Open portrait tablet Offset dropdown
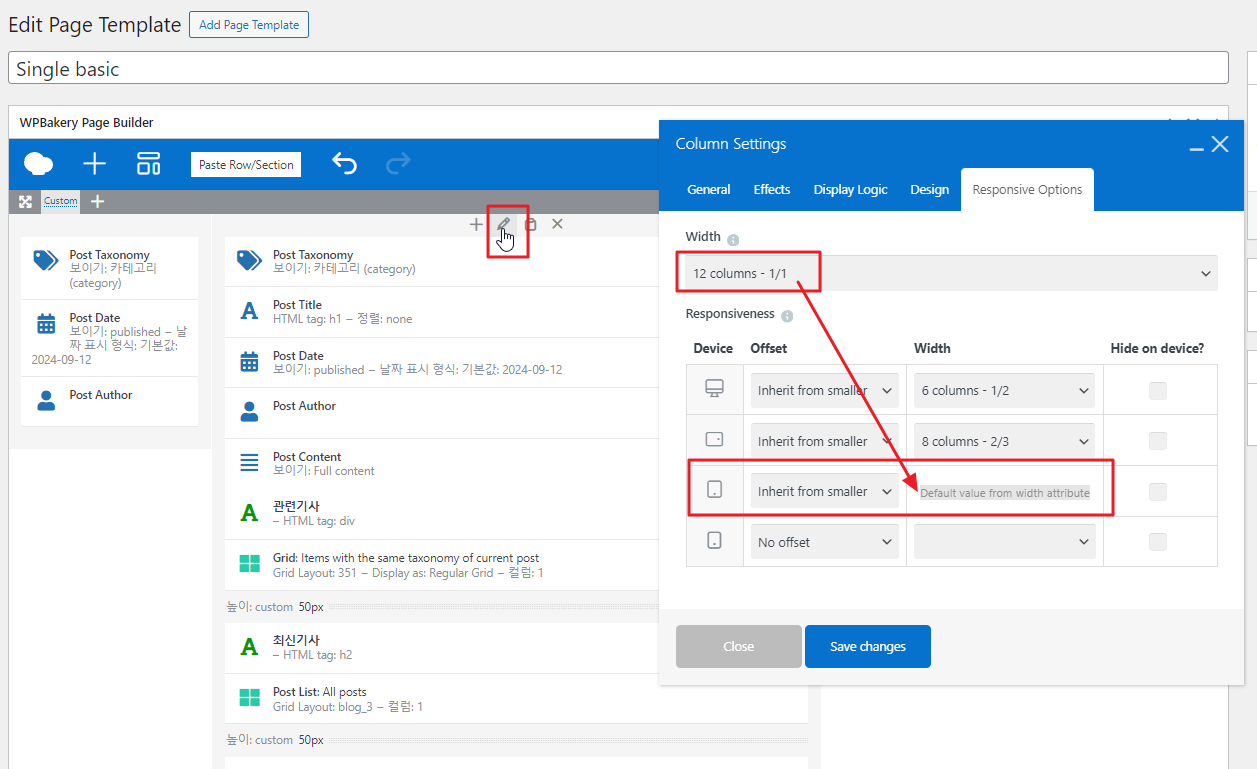This screenshot has height=769, width=1257. pos(825,491)
